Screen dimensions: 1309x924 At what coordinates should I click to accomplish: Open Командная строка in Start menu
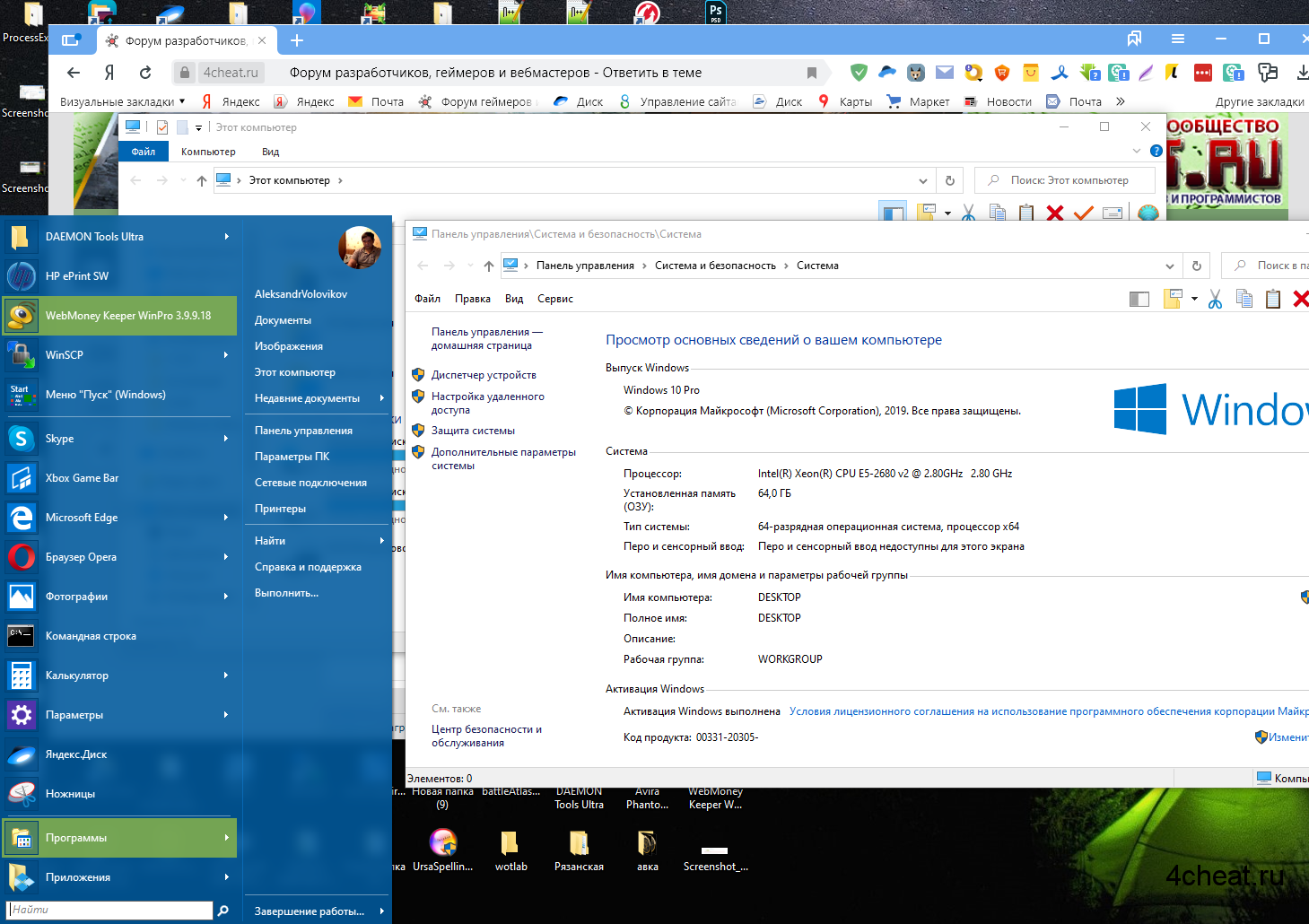point(119,636)
